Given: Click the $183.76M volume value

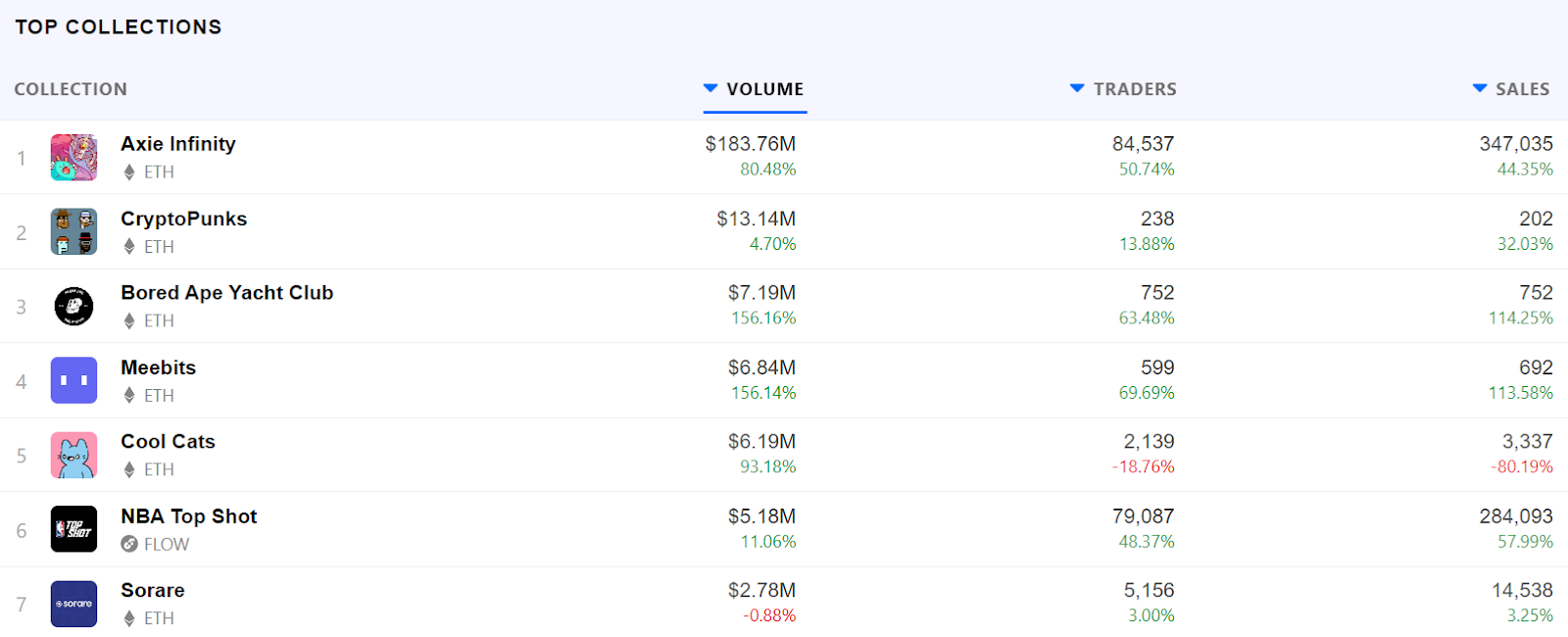Looking at the screenshot, I should click(751, 144).
